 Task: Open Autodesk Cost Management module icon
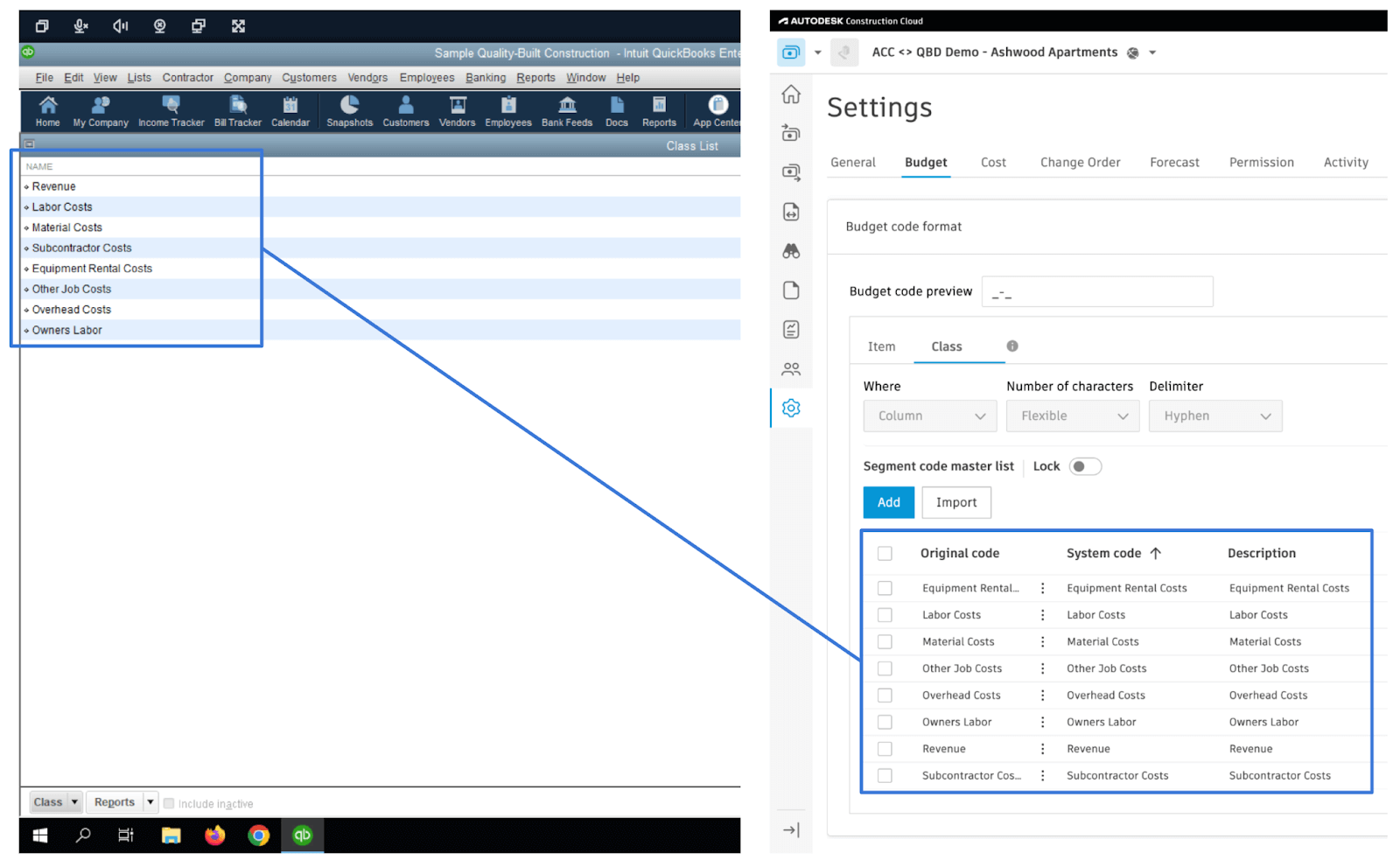point(790,52)
